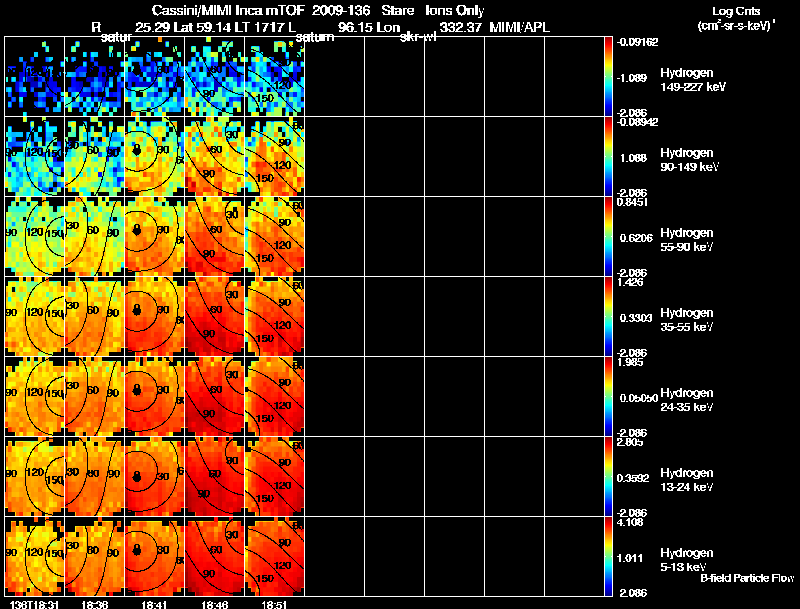This screenshot has width=800, height=609.
Task: Open the 18:31 image in the 149-227 keV row
Action: pos(34,76)
